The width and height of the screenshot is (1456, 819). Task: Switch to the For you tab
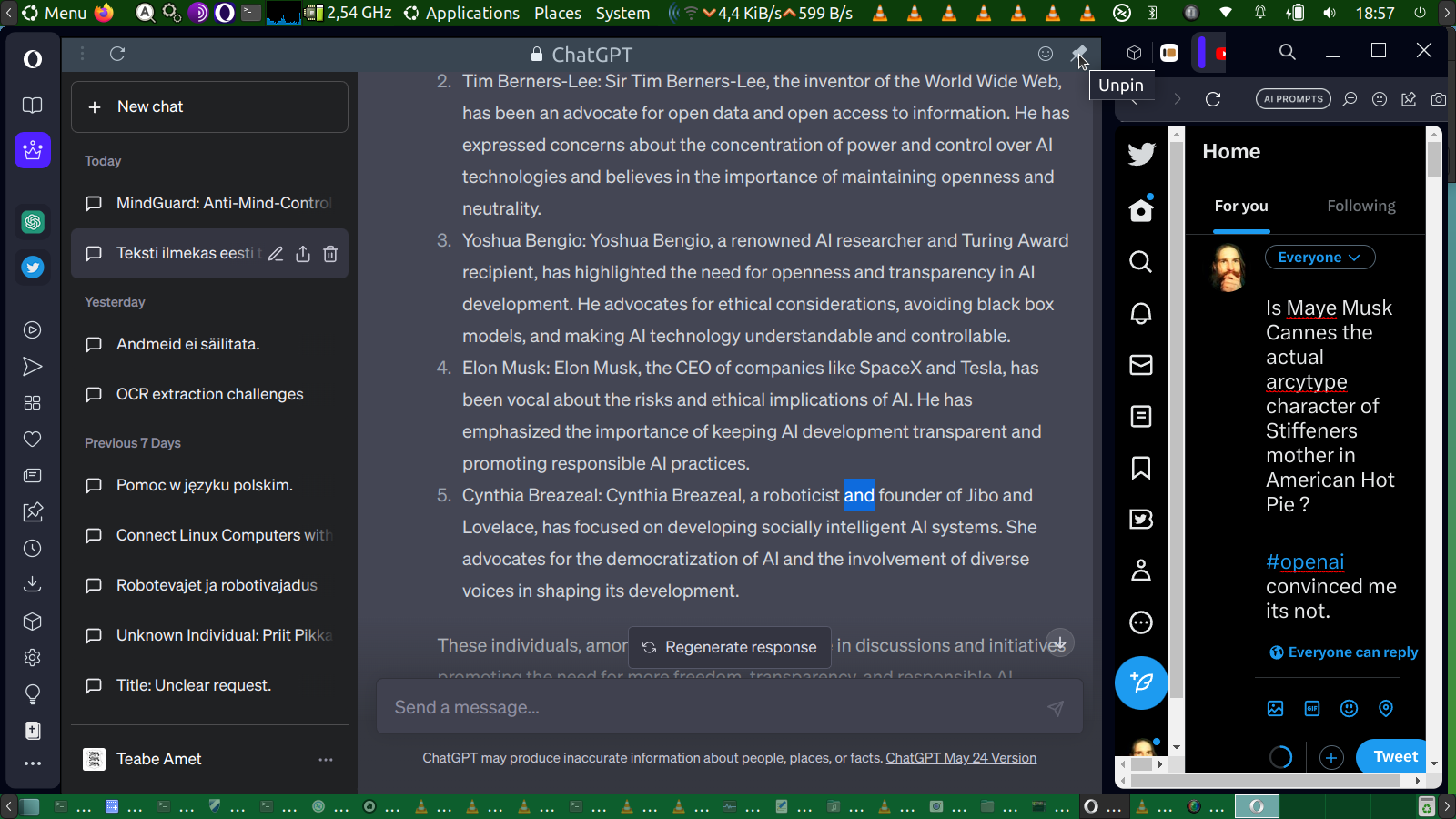pos(1241,207)
